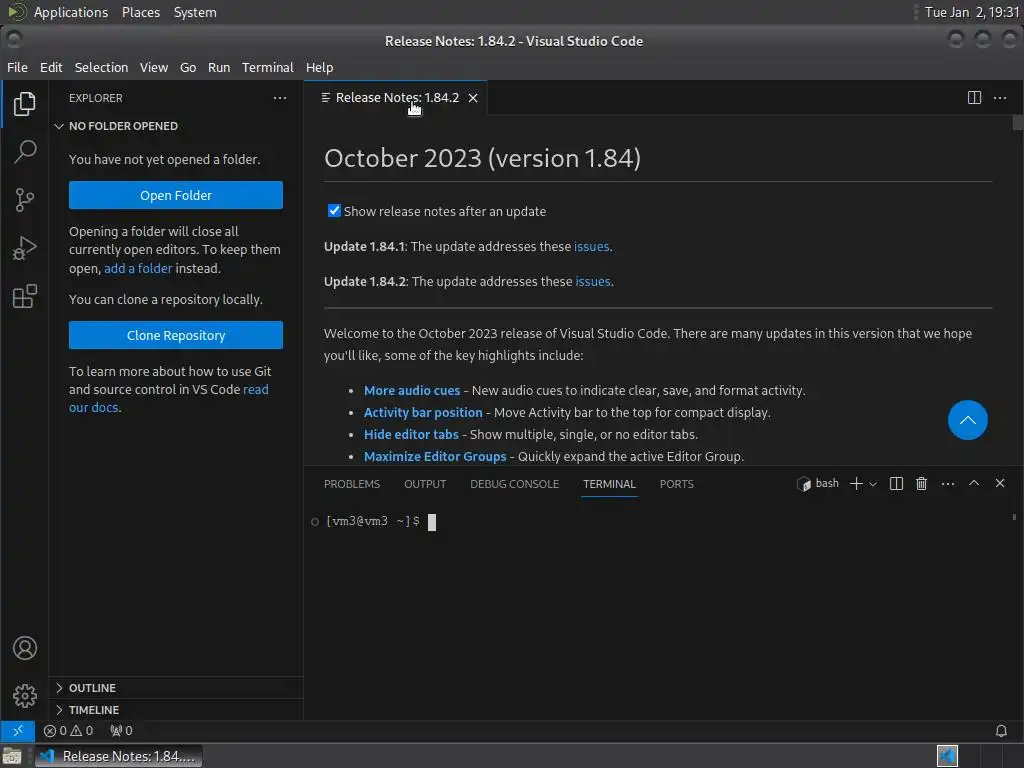Click the Release Notes tab file icon
This screenshot has height=768, width=1024.
[325, 98]
